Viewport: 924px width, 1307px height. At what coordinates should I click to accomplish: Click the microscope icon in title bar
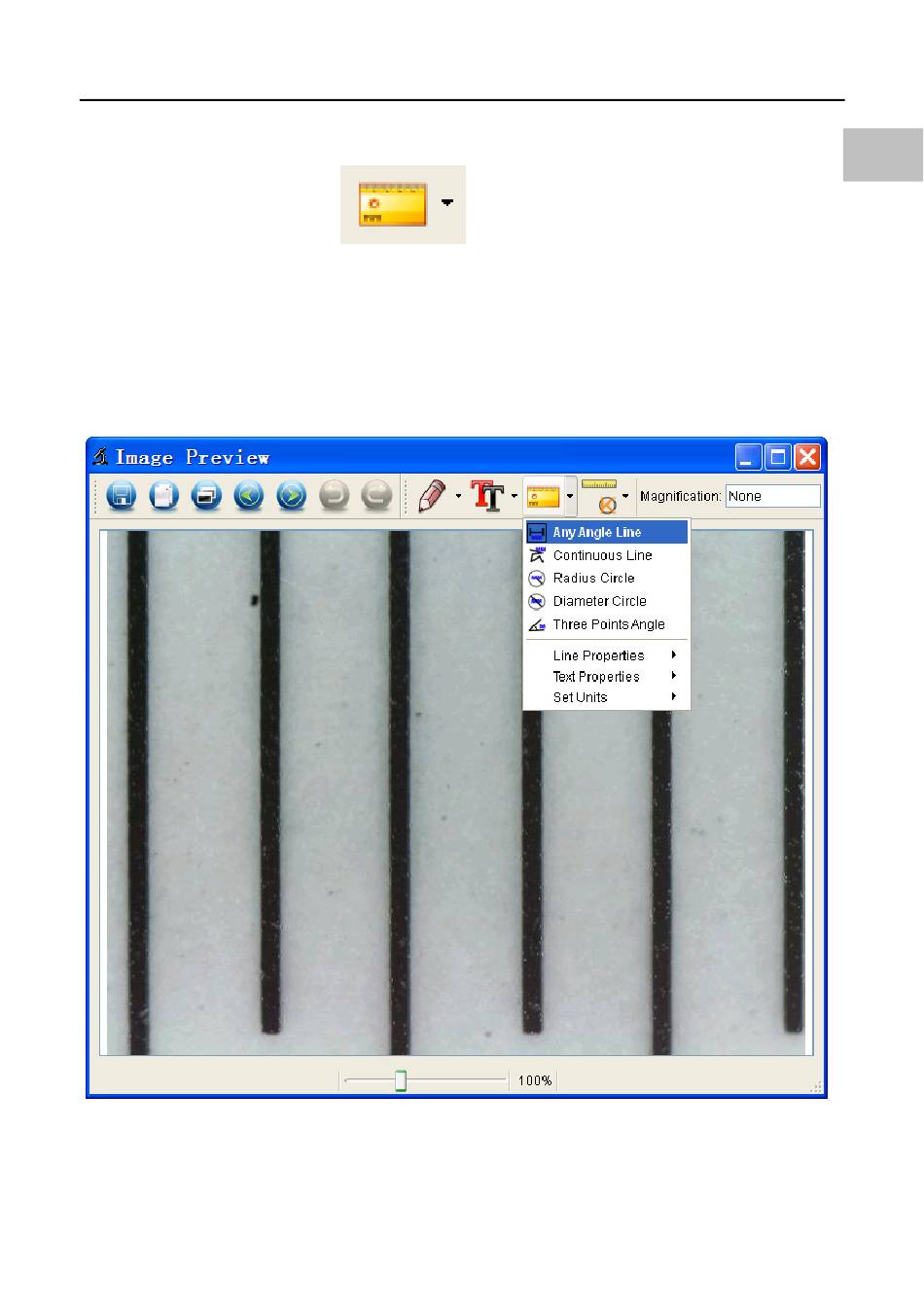100,456
